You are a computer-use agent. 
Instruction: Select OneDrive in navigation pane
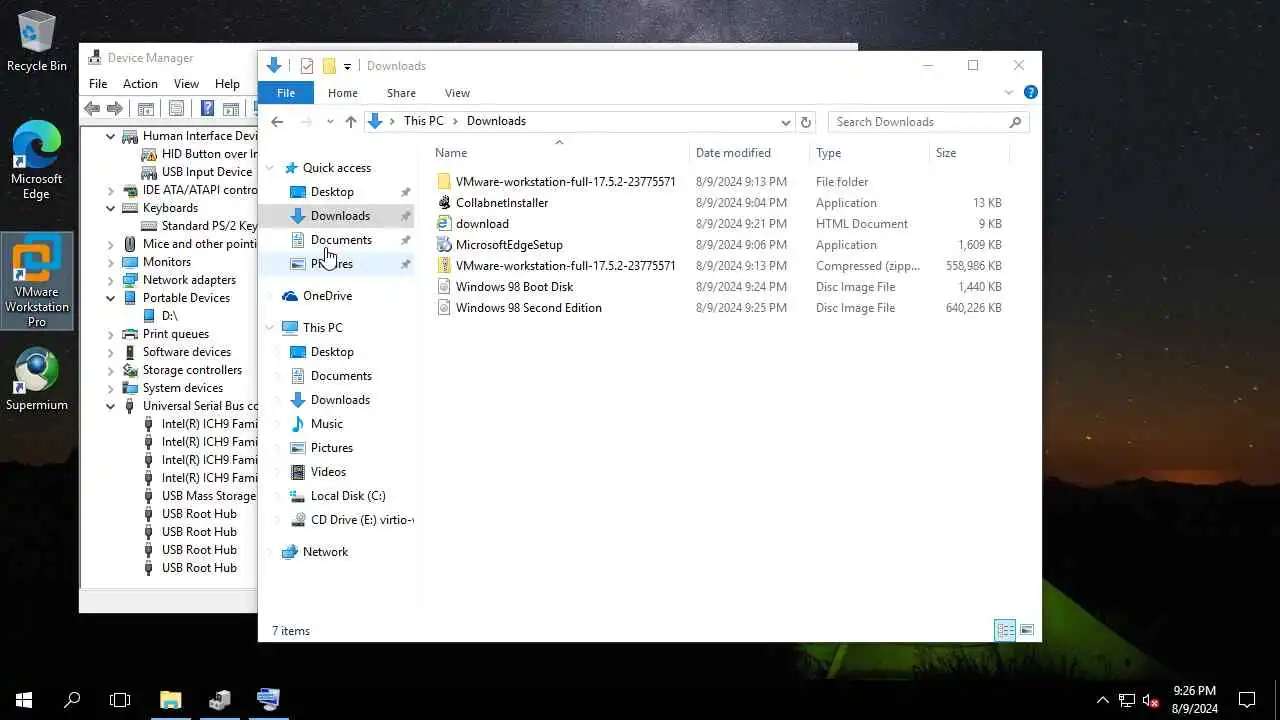pyautogui.click(x=327, y=296)
